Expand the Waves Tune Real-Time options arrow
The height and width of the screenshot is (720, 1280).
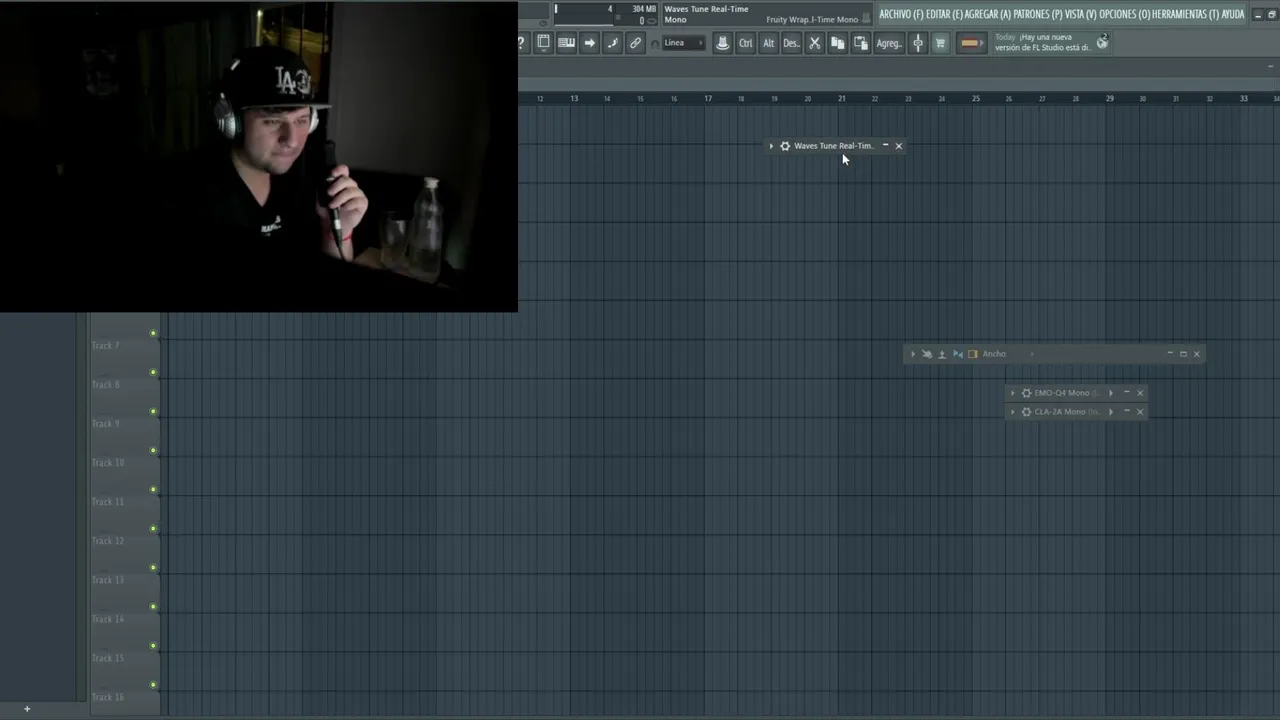[771, 146]
